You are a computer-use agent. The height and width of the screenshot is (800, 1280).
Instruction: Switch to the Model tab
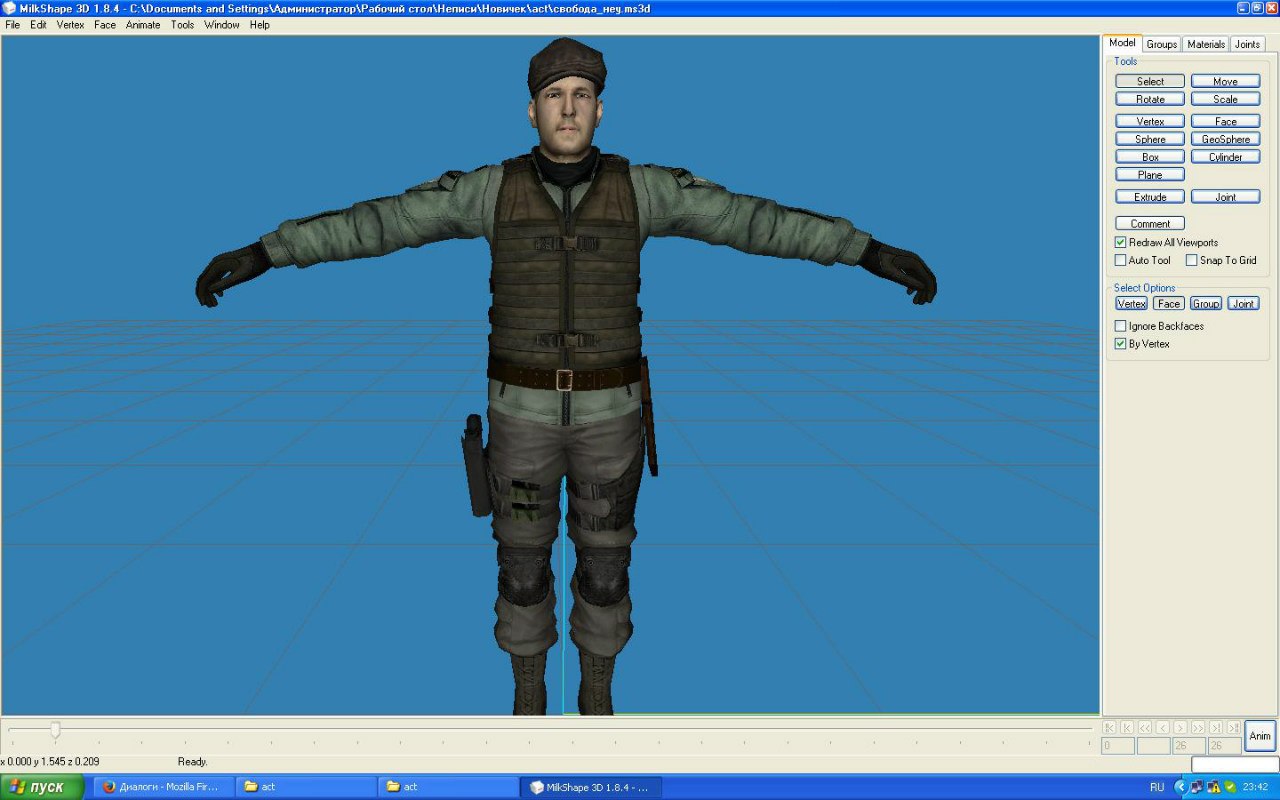pyautogui.click(x=1122, y=43)
